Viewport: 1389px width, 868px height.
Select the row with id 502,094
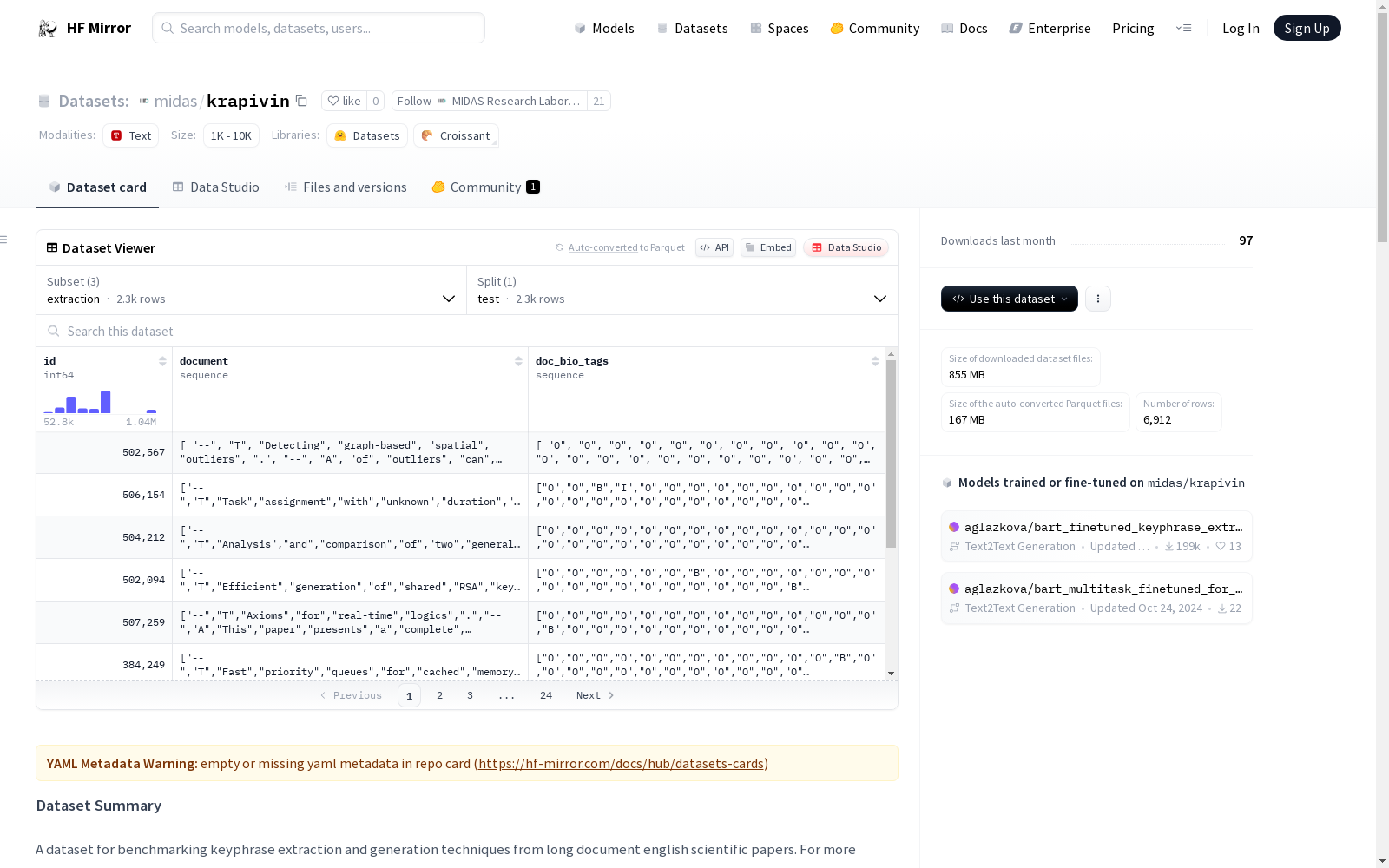(x=461, y=580)
